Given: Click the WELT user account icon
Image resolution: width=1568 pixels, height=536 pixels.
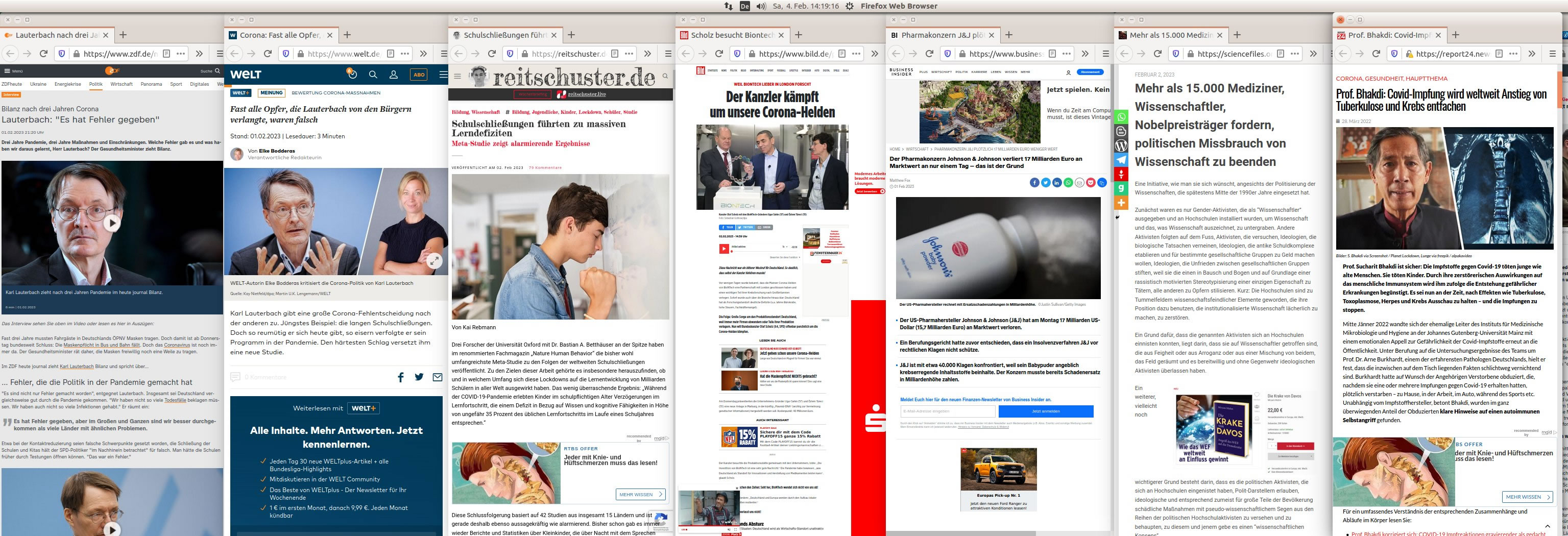Looking at the screenshot, I should pyautogui.click(x=394, y=75).
